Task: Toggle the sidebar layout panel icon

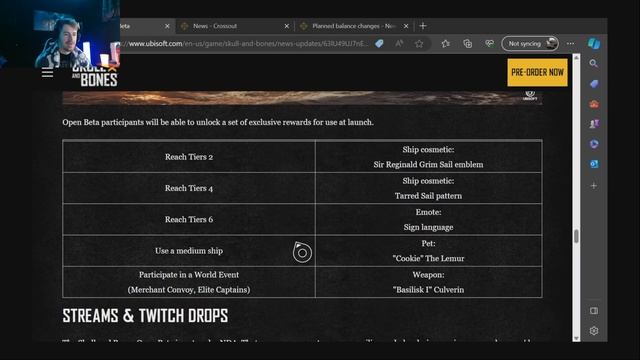Action: point(594,311)
